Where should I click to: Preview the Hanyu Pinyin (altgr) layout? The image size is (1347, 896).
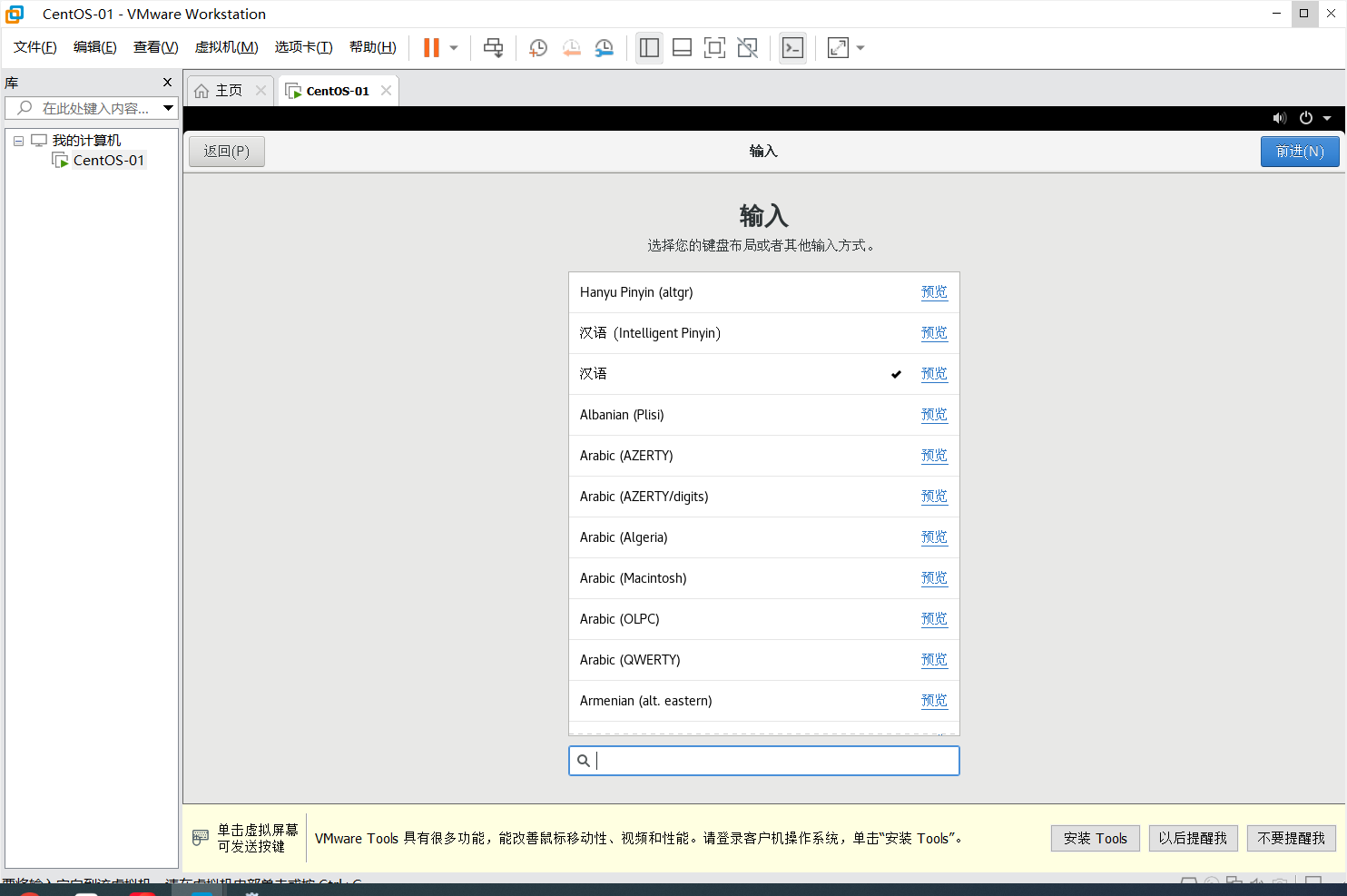[934, 292]
